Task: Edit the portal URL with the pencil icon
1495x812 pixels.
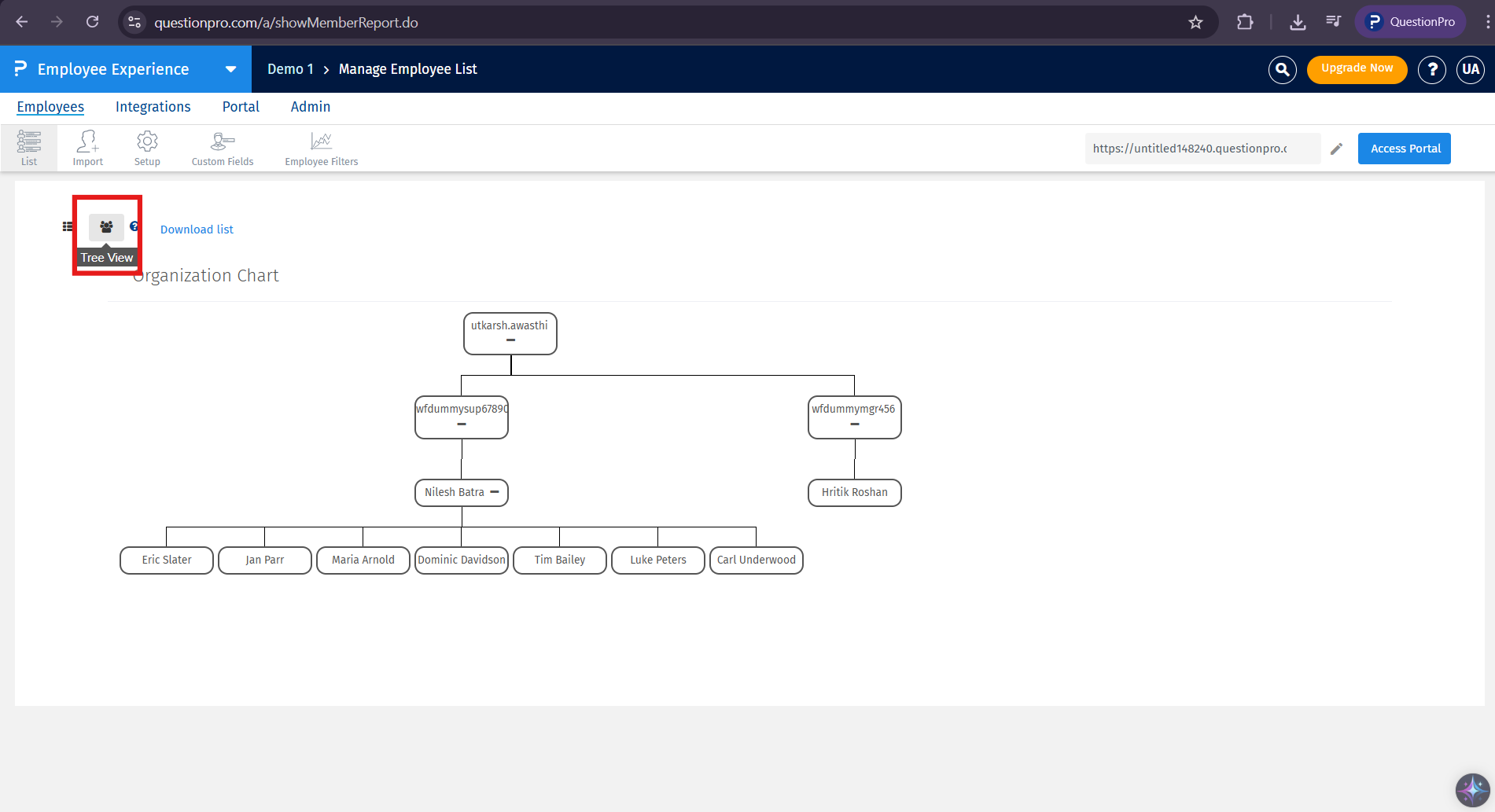Action: (x=1337, y=148)
